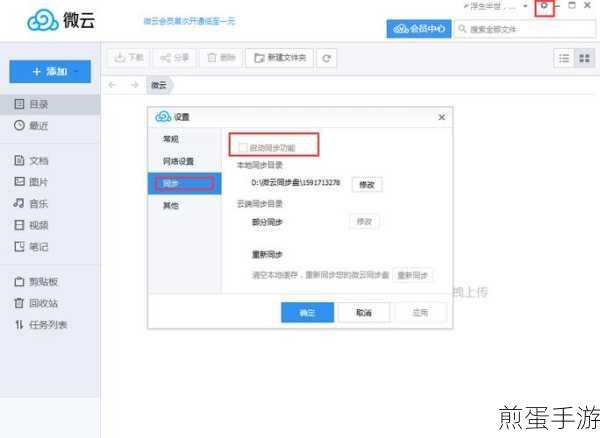Click the 下载 download toolbar button
The image size is (600, 438).
[129, 58]
